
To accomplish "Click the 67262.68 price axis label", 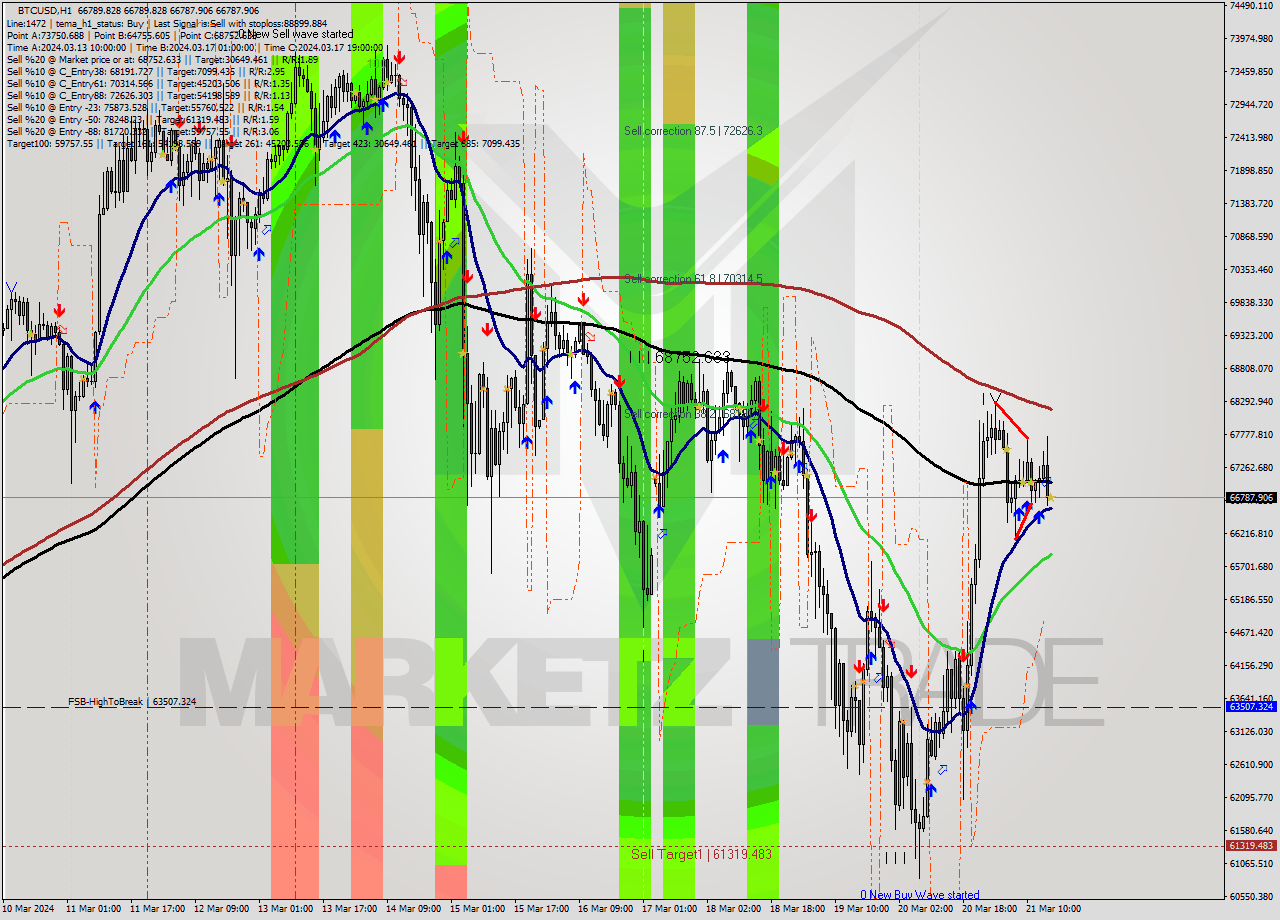I will (1250, 467).
